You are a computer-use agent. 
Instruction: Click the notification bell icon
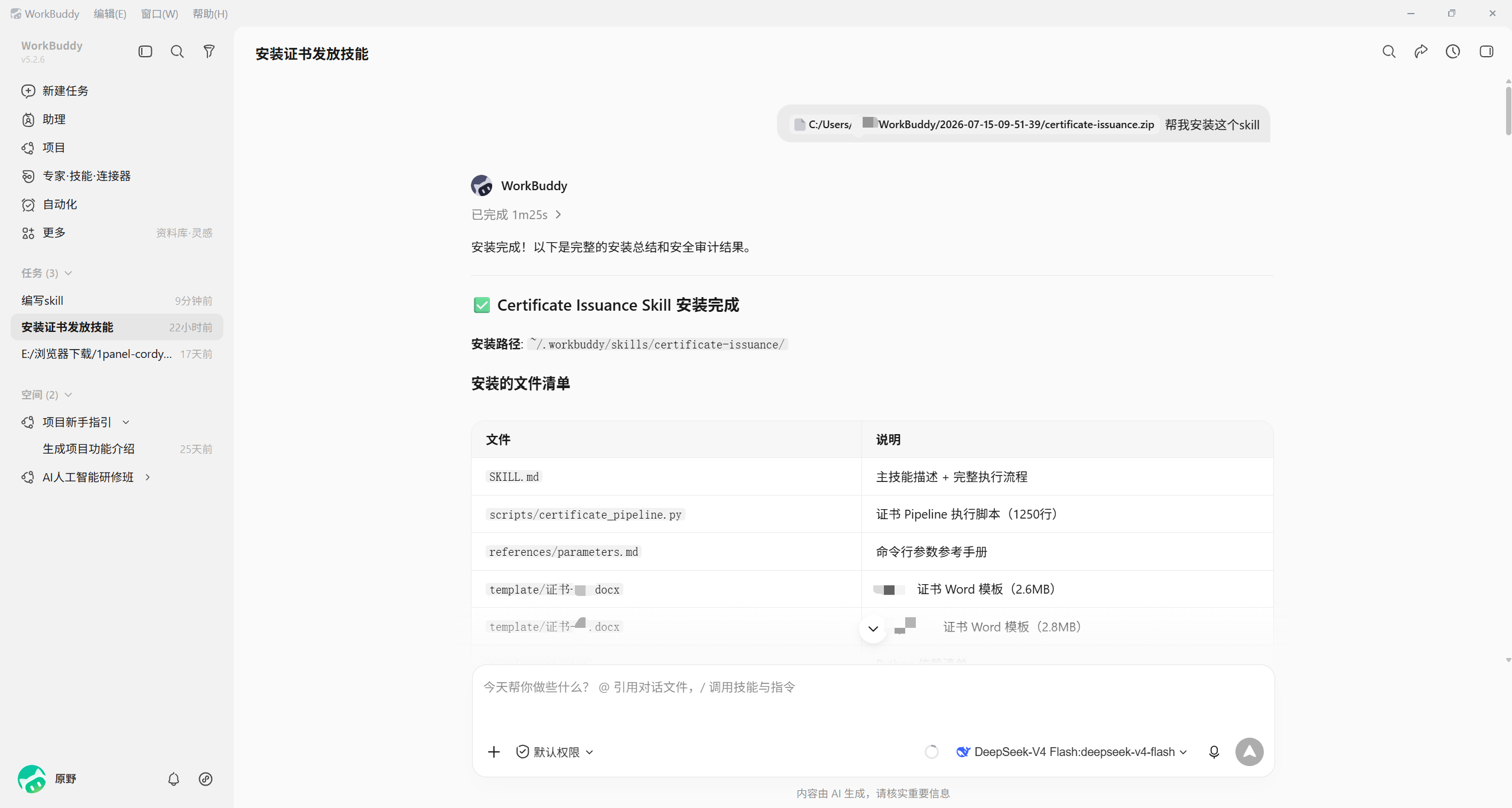tap(174, 779)
